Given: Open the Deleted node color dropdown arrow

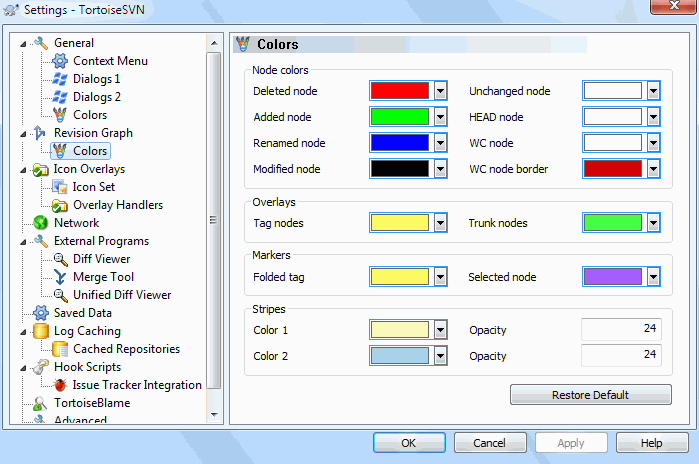Looking at the screenshot, I should coord(440,91).
